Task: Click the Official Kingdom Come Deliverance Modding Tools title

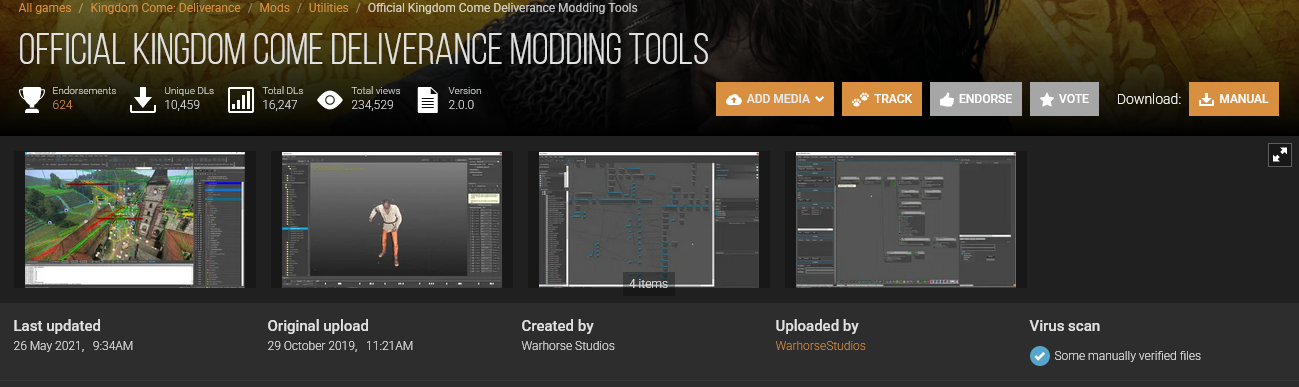Action: (364, 48)
